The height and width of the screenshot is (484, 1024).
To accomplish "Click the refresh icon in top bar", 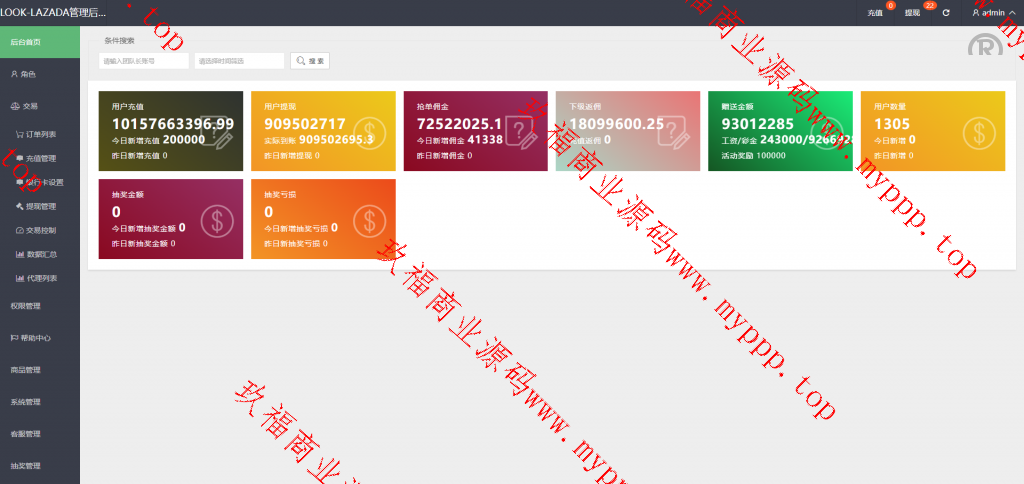I will 946,13.
